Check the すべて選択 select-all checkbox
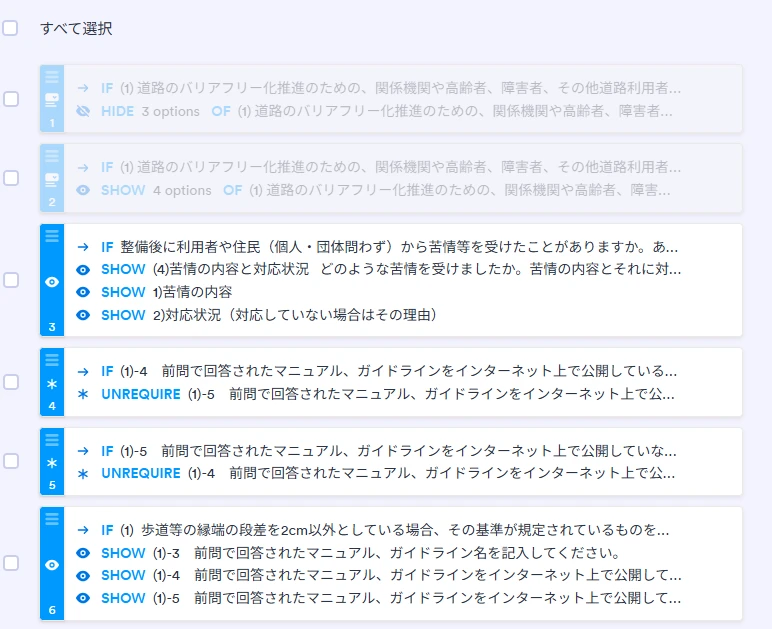 (10, 28)
